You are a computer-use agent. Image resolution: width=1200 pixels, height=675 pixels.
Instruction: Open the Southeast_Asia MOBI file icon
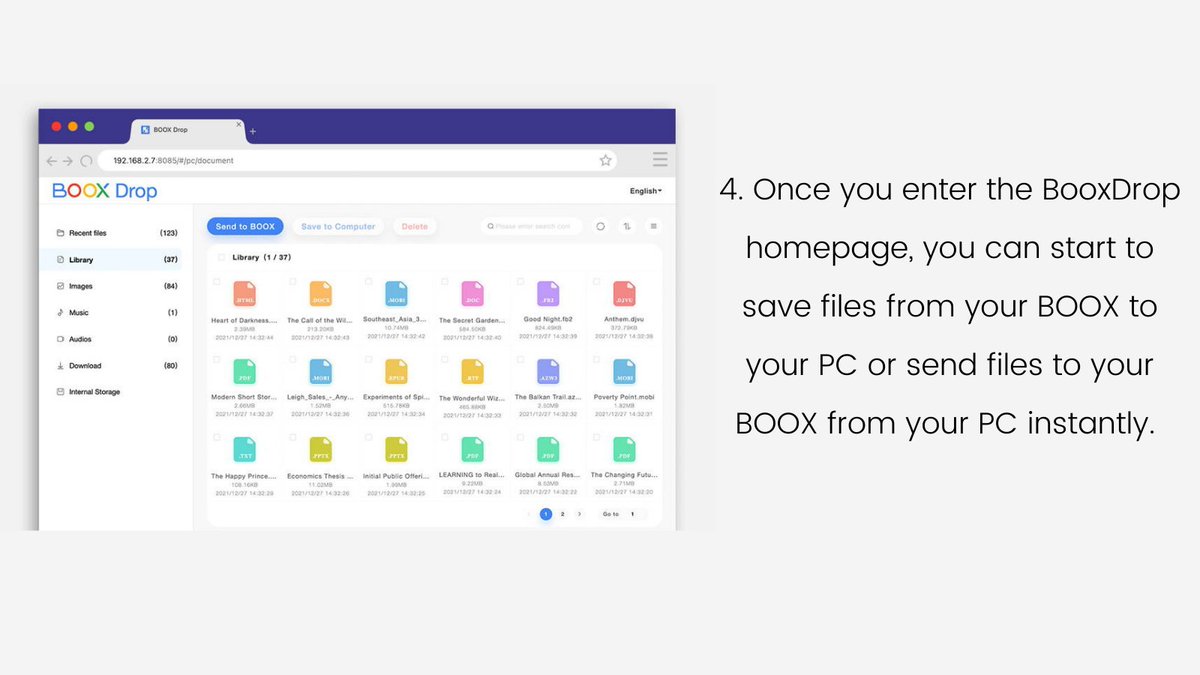click(397, 294)
